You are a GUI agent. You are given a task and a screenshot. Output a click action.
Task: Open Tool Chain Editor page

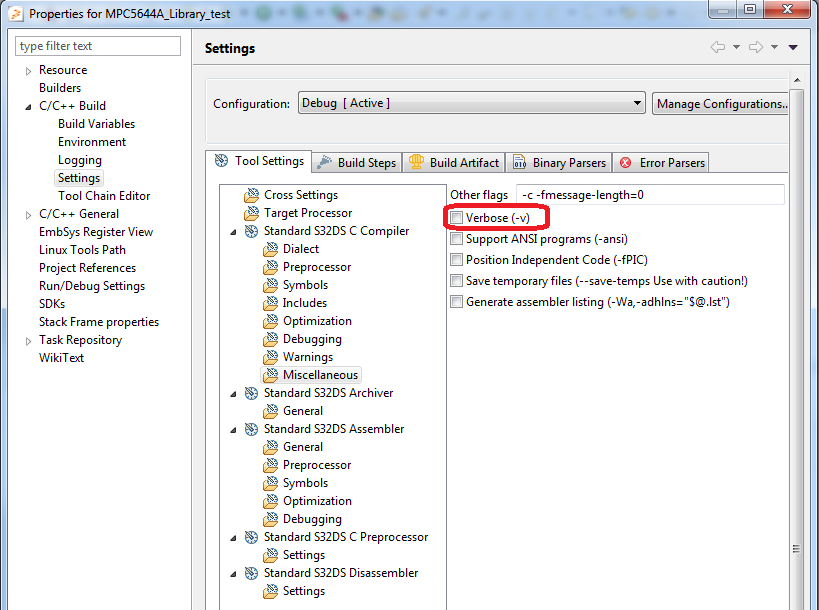coord(104,196)
